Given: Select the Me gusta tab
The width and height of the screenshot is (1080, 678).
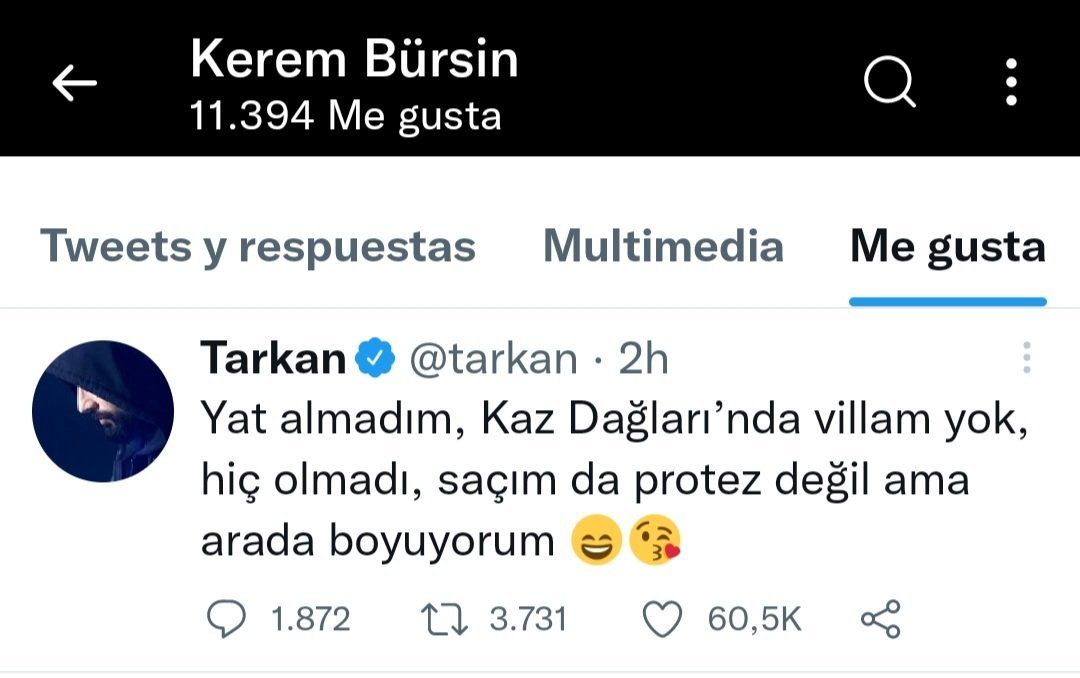Looking at the screenshot, I should (948, 247).
